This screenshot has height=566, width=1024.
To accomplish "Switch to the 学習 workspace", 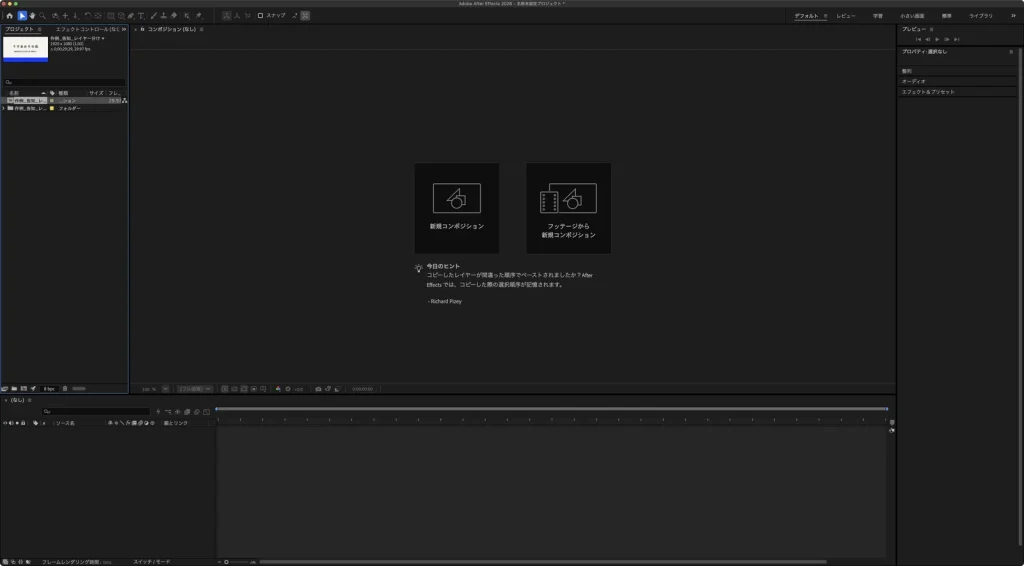I will click(878, 16).
